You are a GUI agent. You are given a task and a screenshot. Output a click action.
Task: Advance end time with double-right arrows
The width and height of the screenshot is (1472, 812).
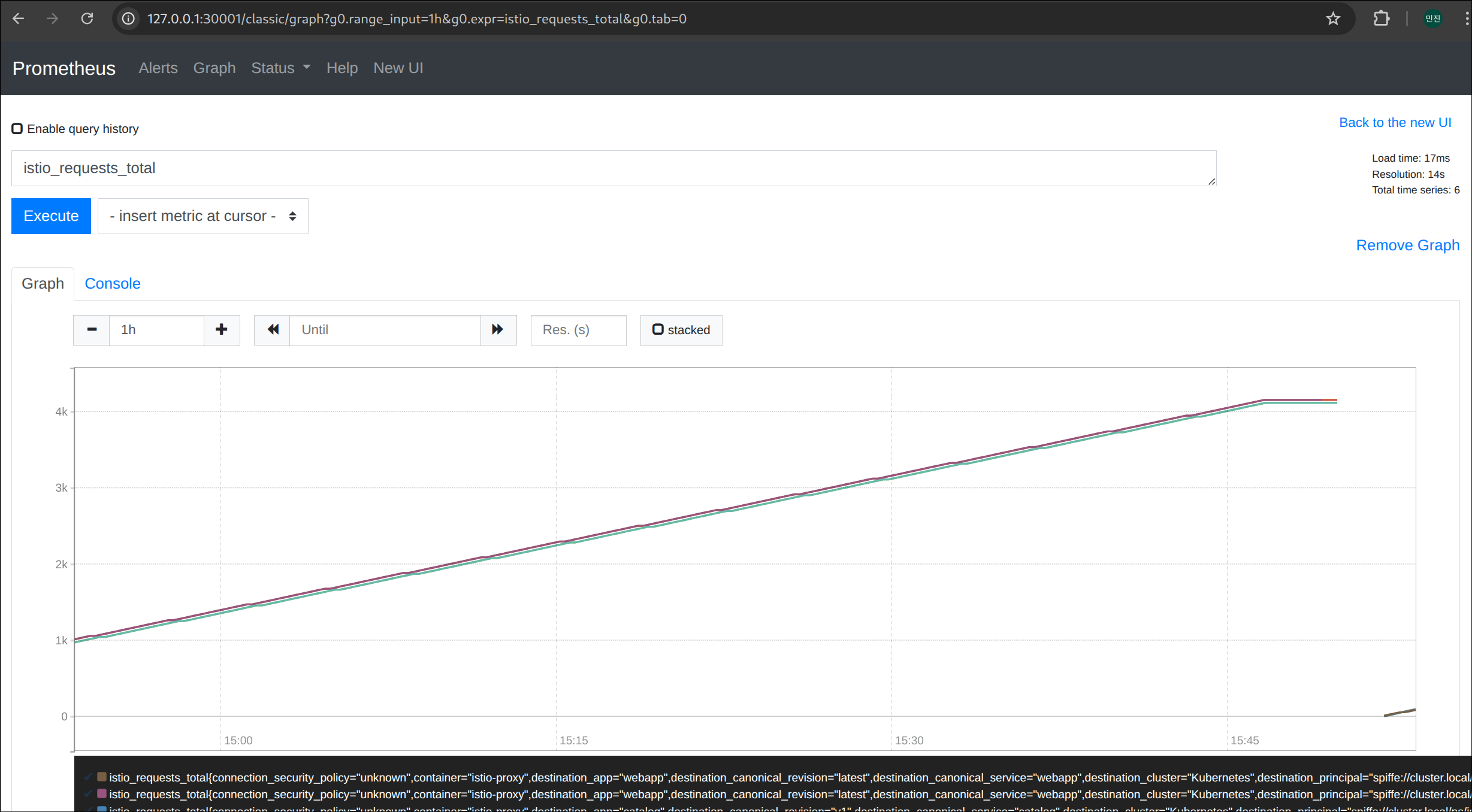pos(498,330)
